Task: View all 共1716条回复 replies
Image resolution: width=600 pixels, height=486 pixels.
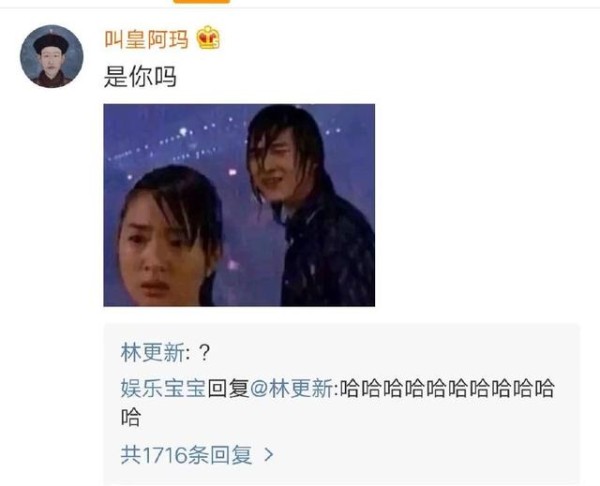Action: [186, 455]
